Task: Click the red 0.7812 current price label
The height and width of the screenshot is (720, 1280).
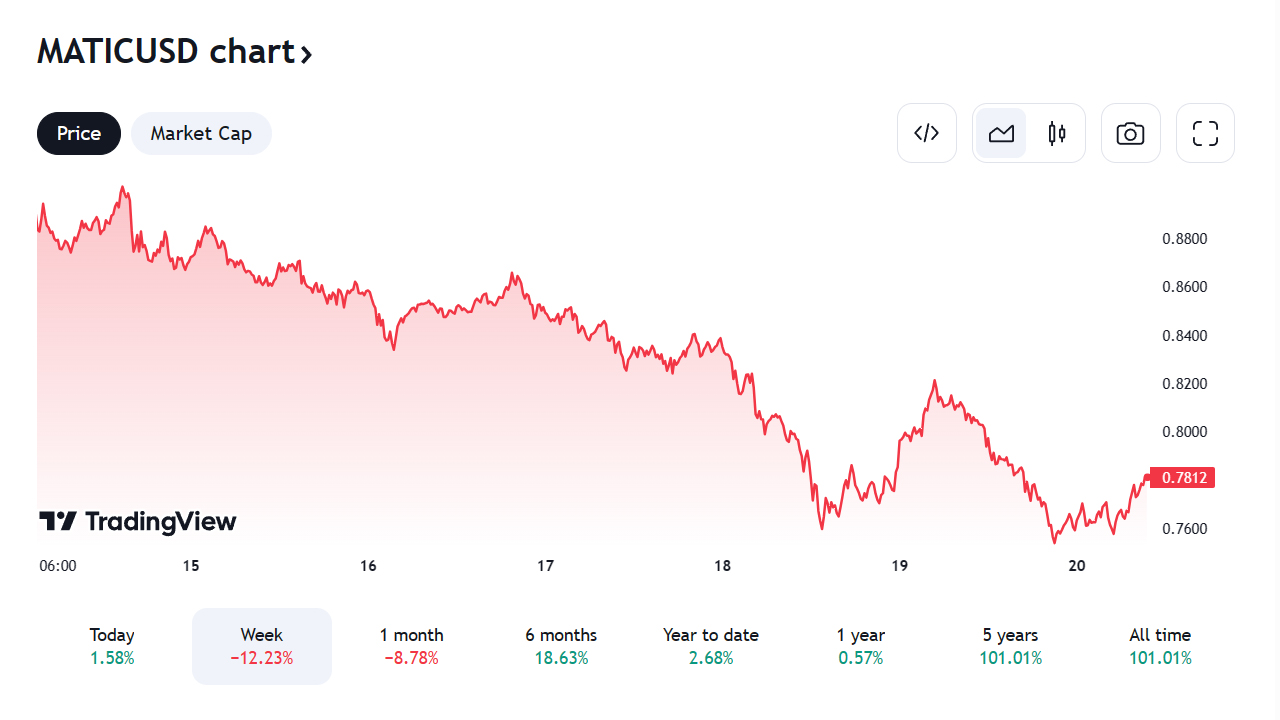Action: (x=1182, y=478)
